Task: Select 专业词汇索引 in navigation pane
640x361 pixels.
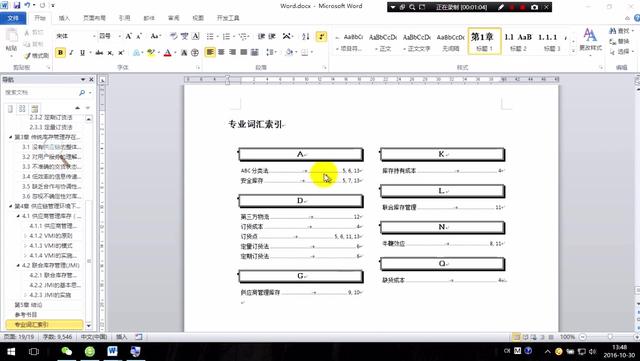Action: point(44,325)
